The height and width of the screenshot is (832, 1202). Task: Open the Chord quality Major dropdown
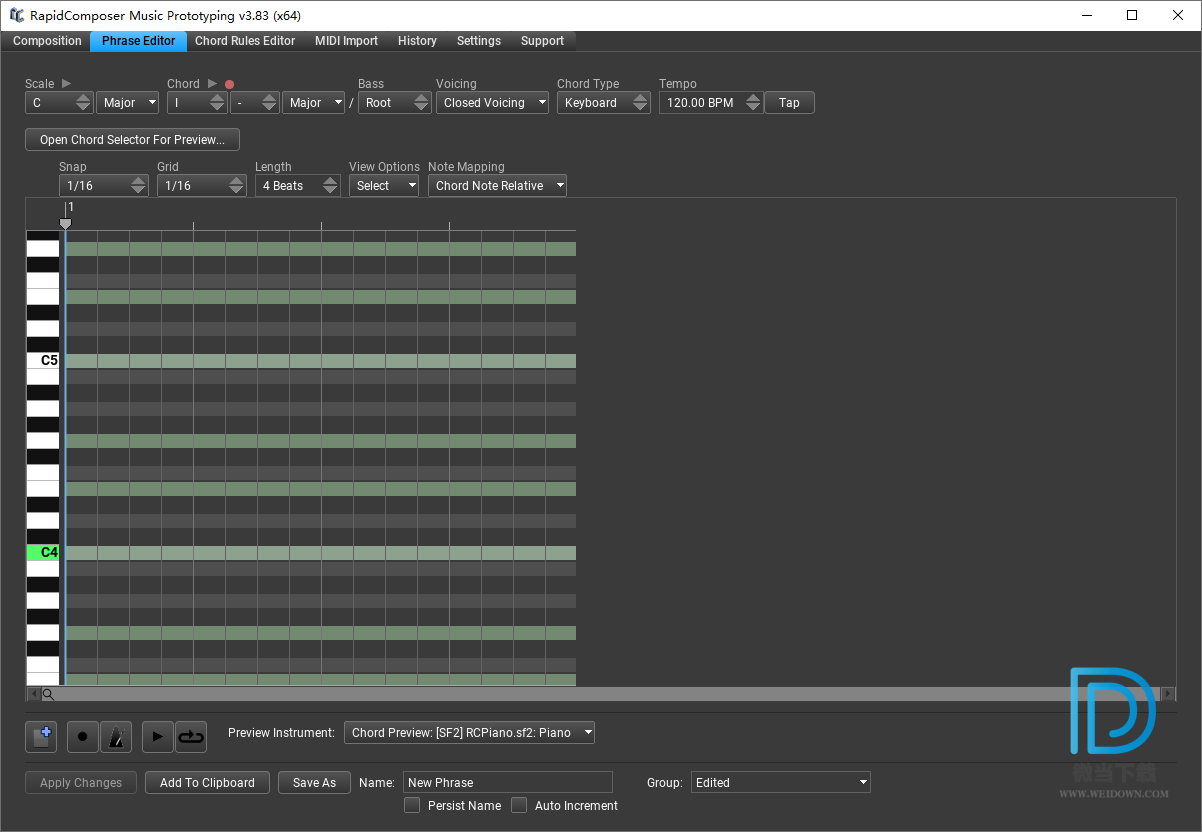(x=314, y=103)
